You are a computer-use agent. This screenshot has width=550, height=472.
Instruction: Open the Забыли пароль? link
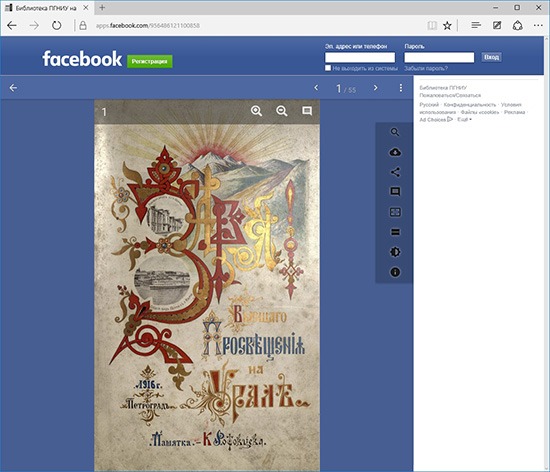(x=426, y=68)
